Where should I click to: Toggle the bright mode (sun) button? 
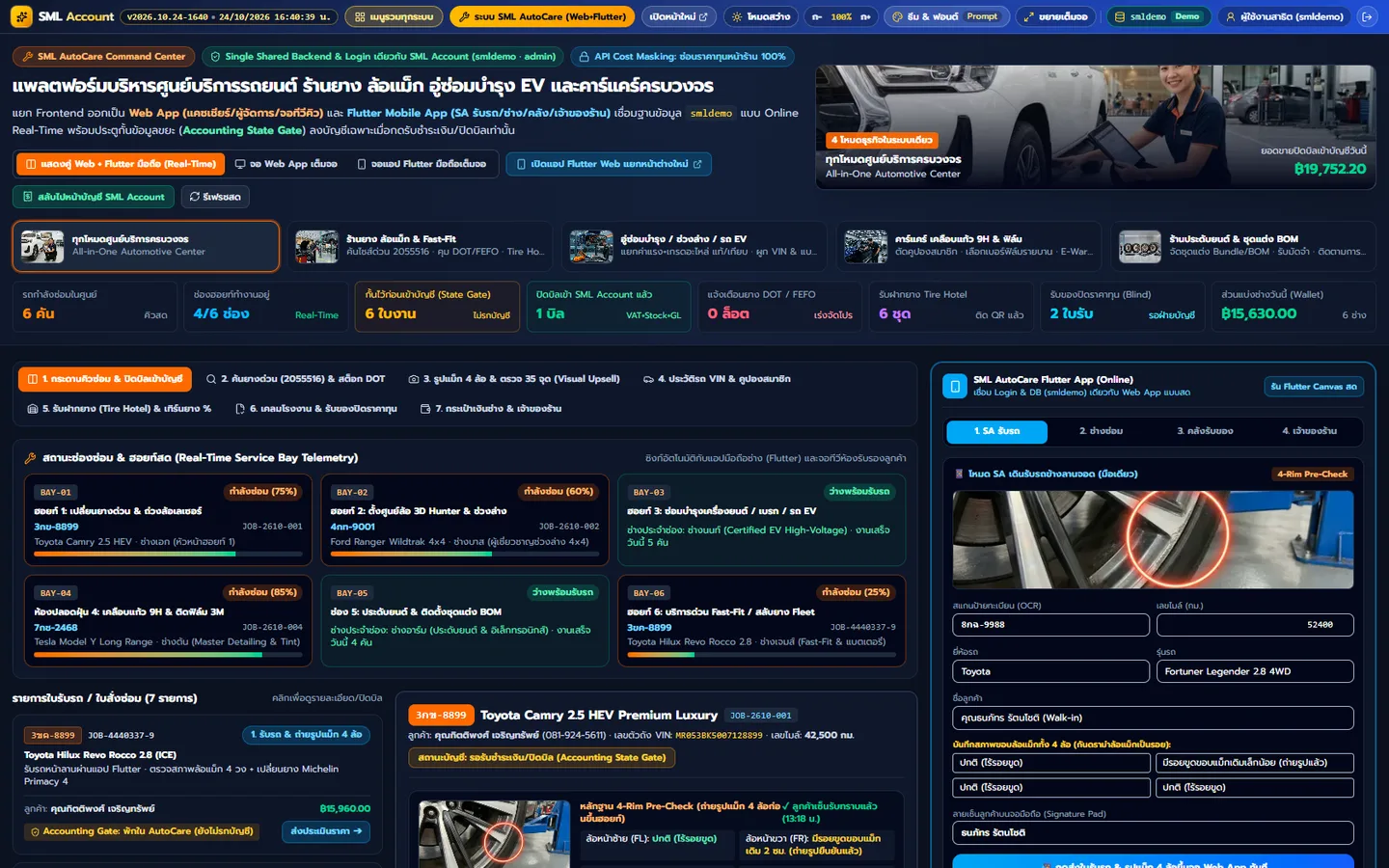[761, 16]
